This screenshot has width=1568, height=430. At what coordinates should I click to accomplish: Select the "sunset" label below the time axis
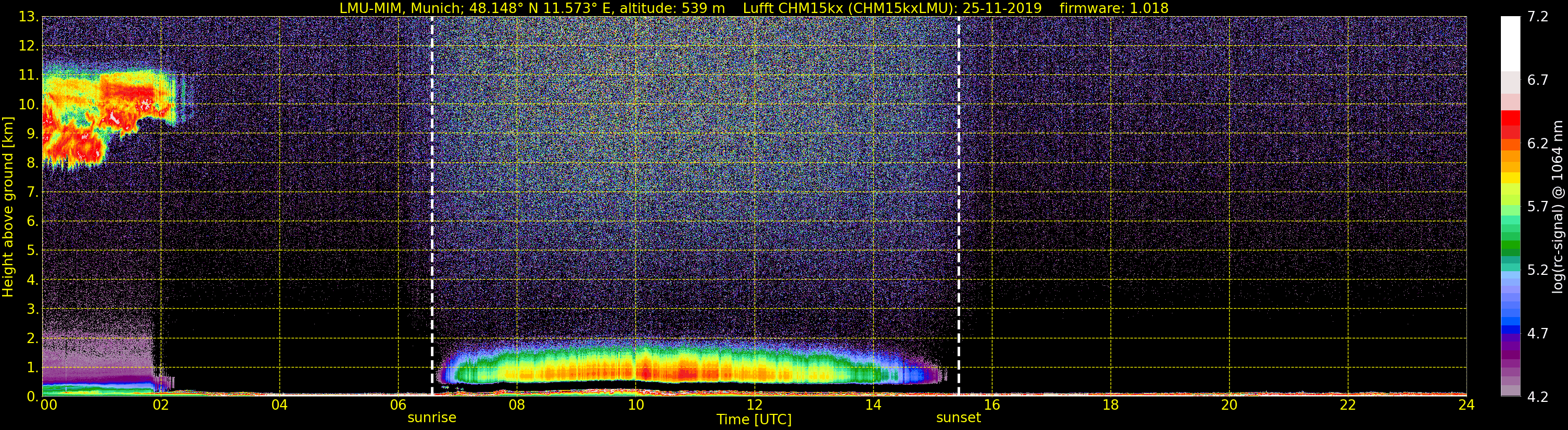[x=958, y=418]
